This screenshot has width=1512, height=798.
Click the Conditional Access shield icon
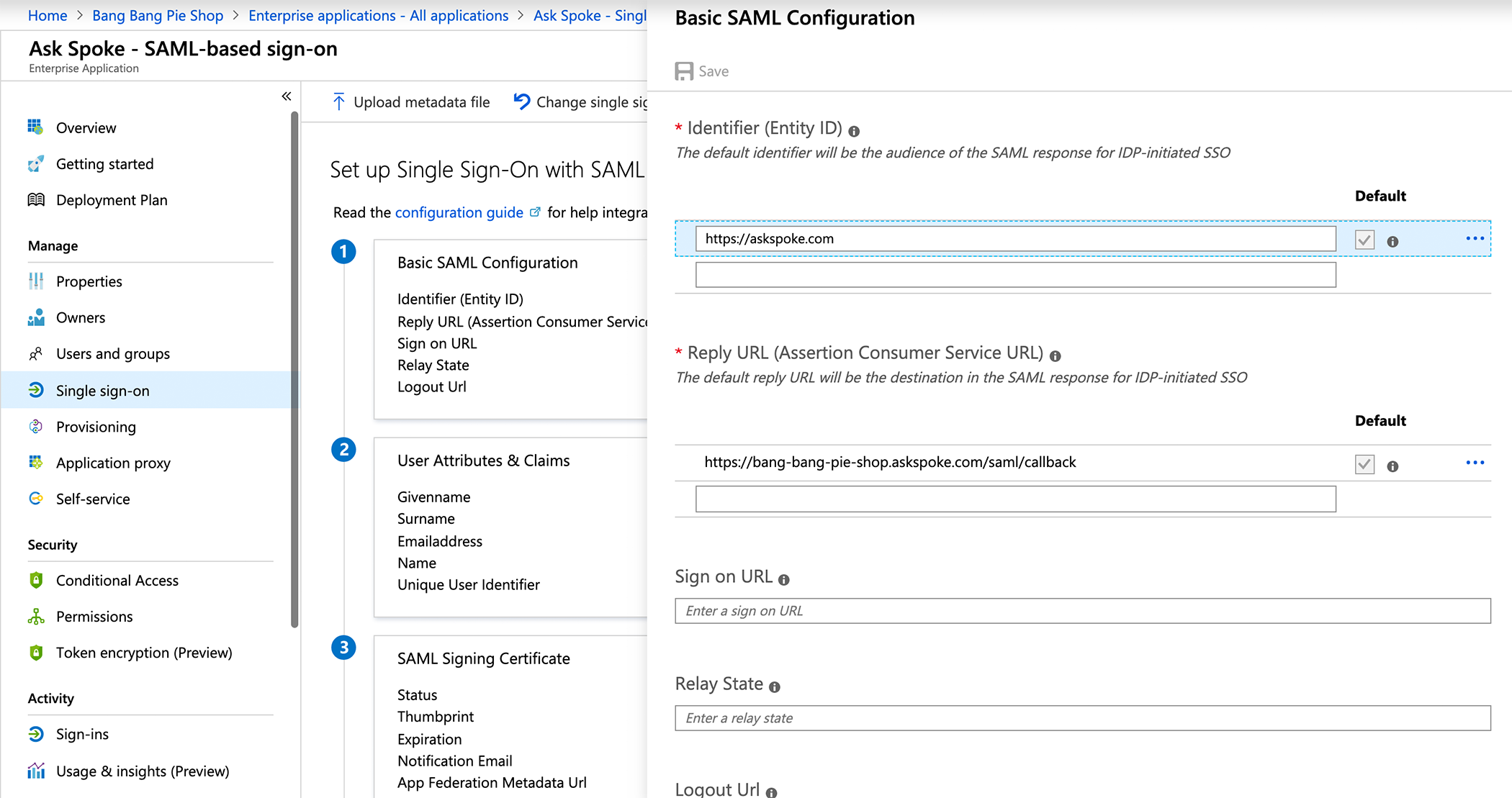pyautogui.click(x=35, y=580)
